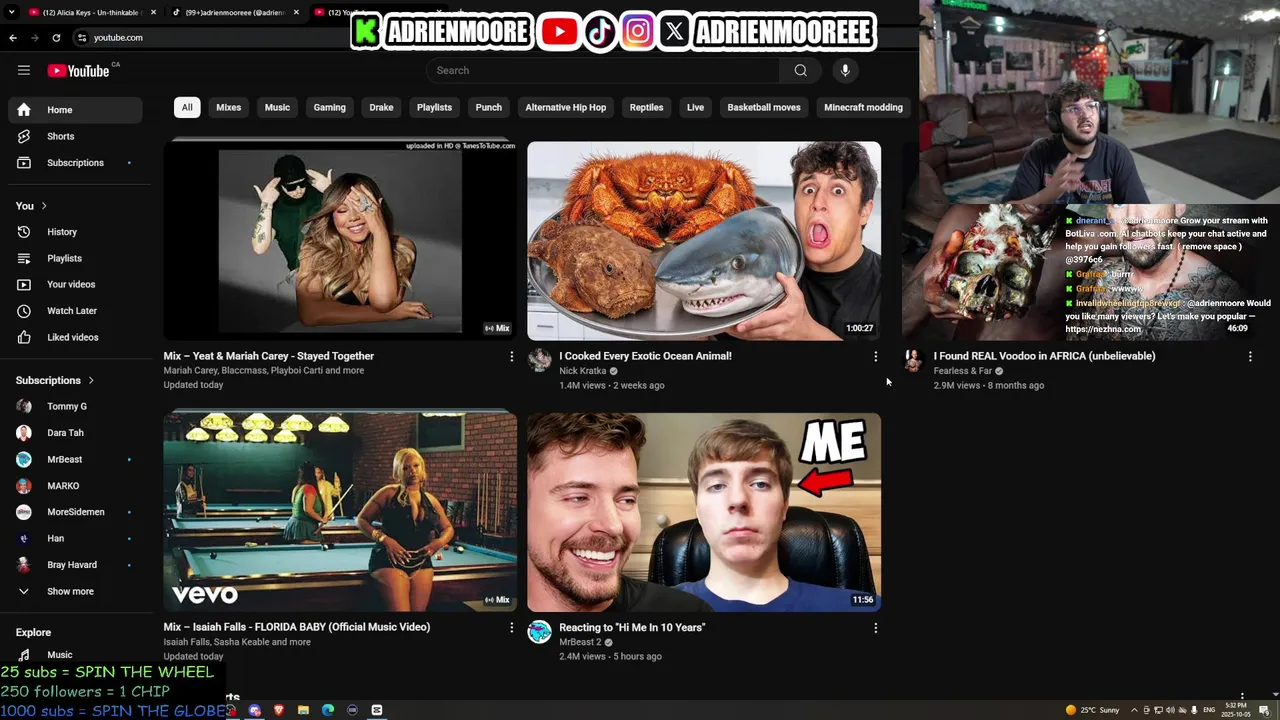Open Microsoft Edge from taskbar

pyautogui.click(x=328, y=710)
